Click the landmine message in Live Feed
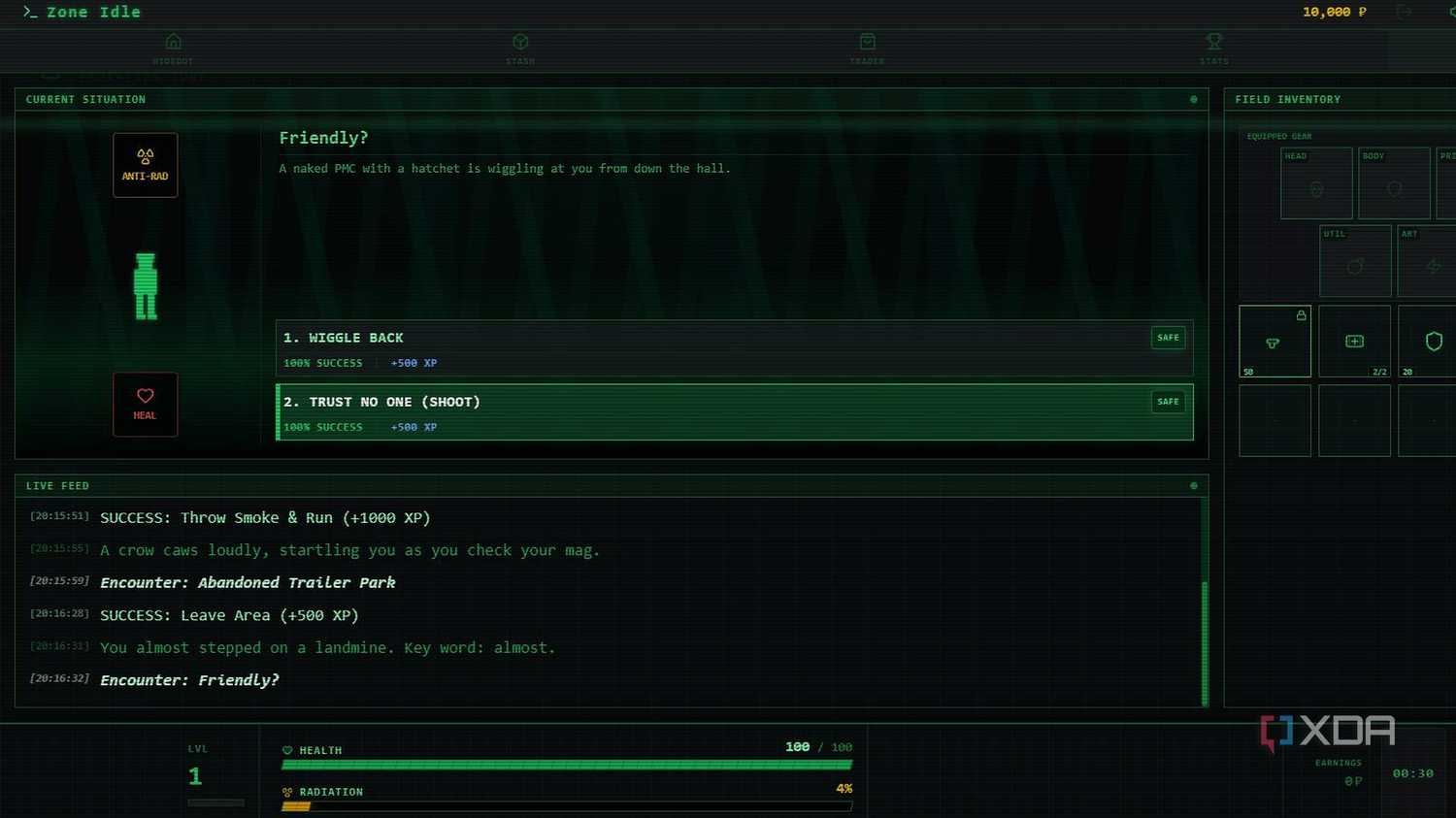Image resolution: width=1456 pixels, height=818 pixels. click(328, 647)
